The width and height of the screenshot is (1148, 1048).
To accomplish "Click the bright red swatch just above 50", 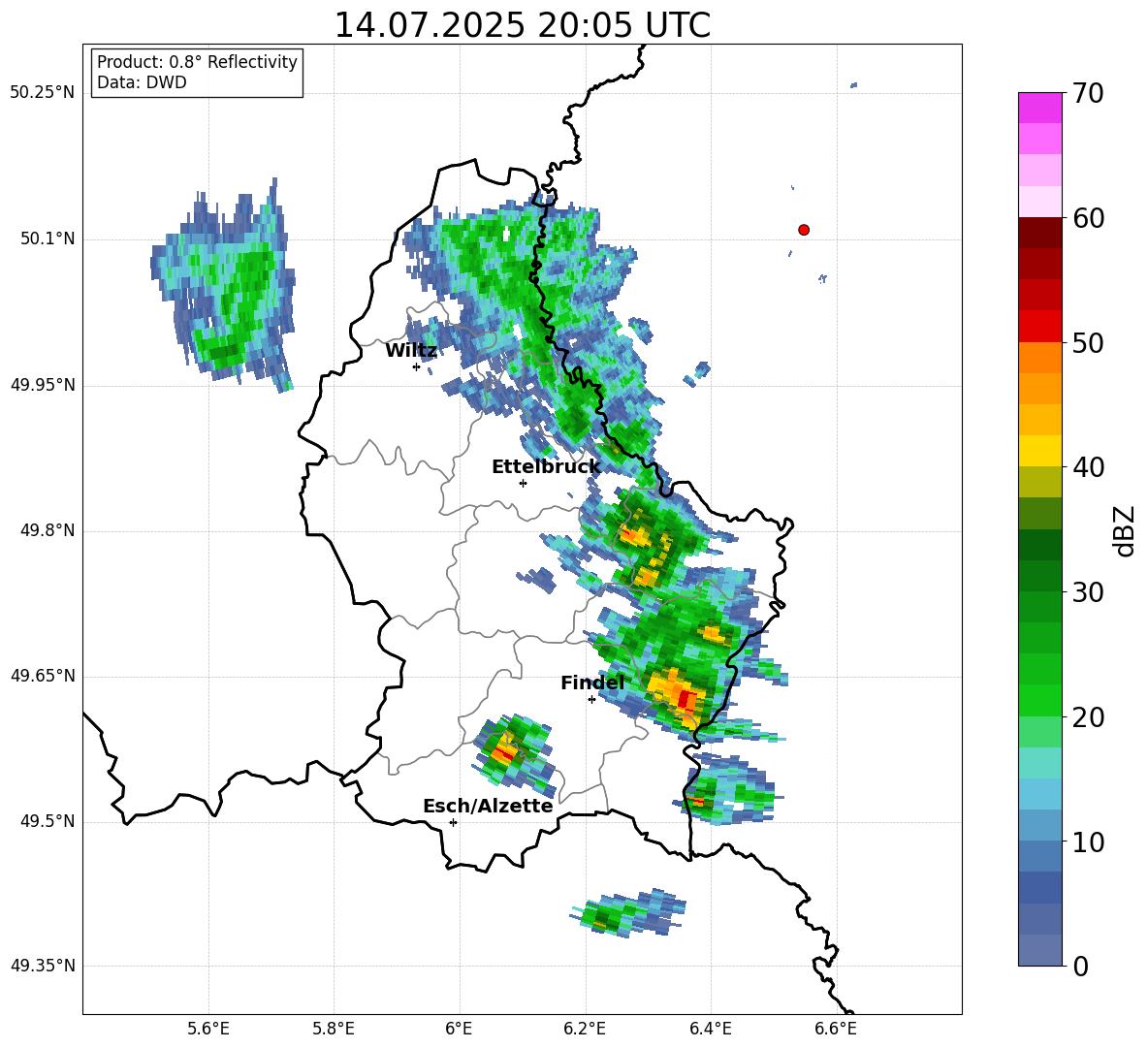I will coord(1039,327).
